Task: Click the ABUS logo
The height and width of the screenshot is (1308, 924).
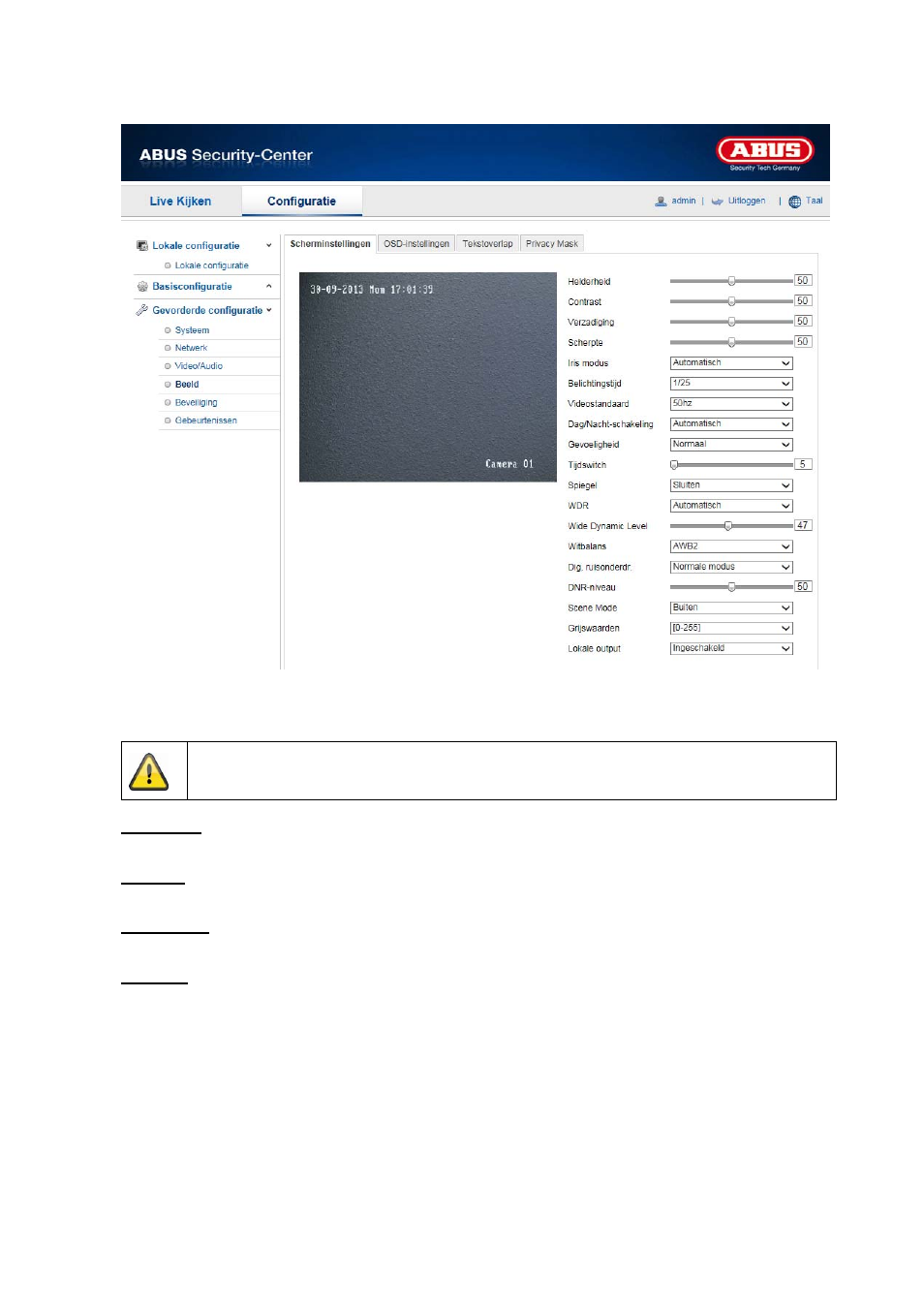Action: tap(765, 152)
